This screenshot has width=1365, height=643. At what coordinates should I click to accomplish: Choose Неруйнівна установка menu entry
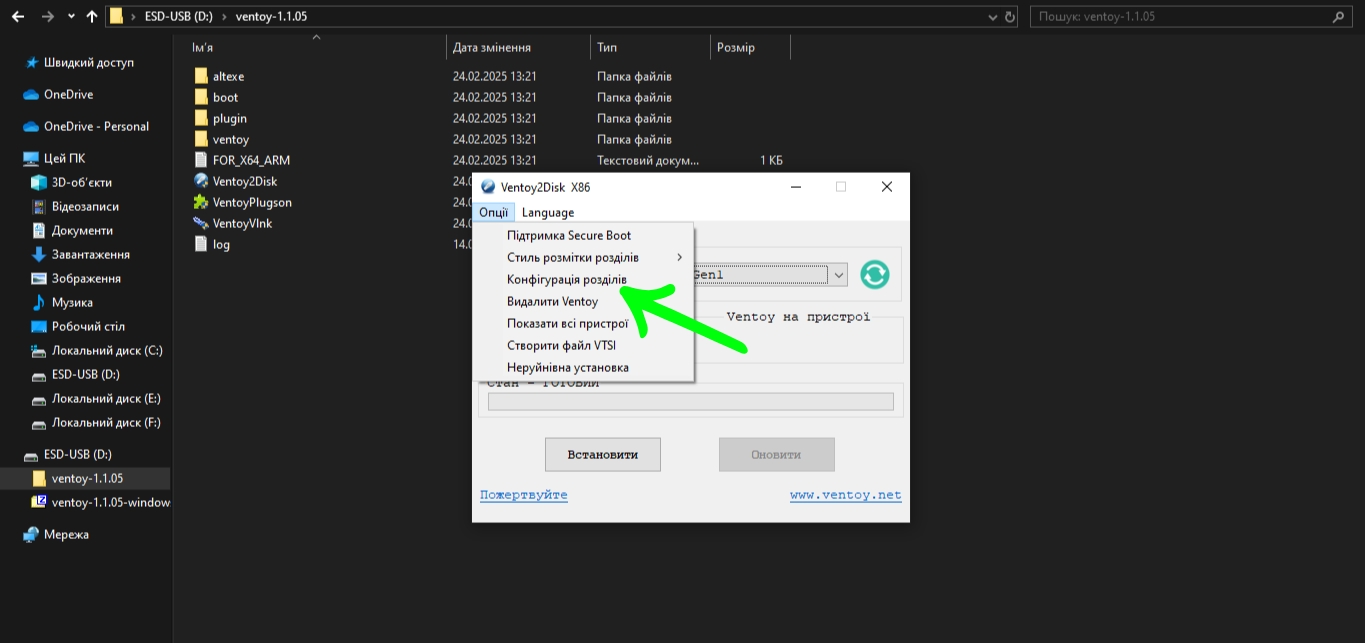(x=583, y=367)
